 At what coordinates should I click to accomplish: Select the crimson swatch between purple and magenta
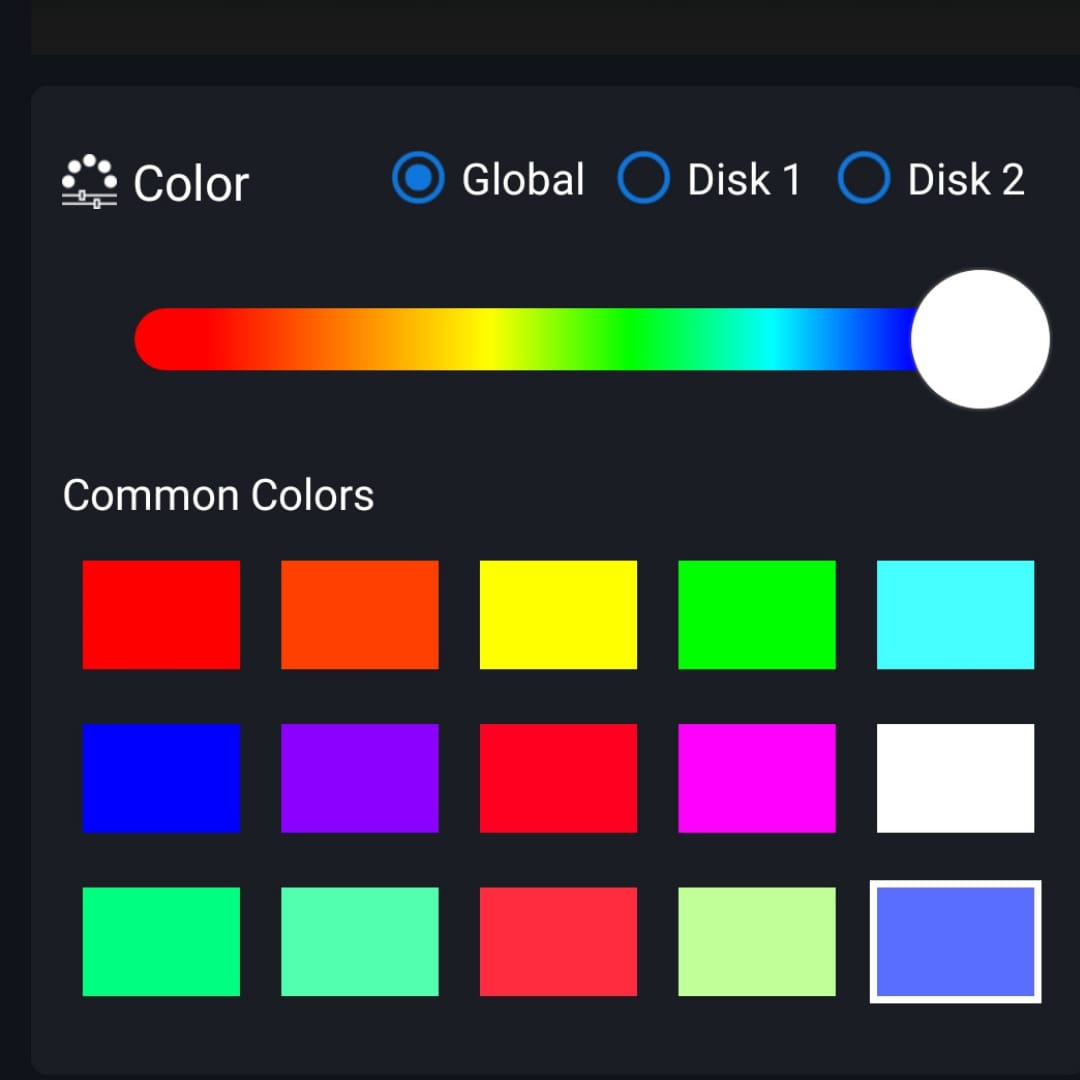click(x=558, y=778)
